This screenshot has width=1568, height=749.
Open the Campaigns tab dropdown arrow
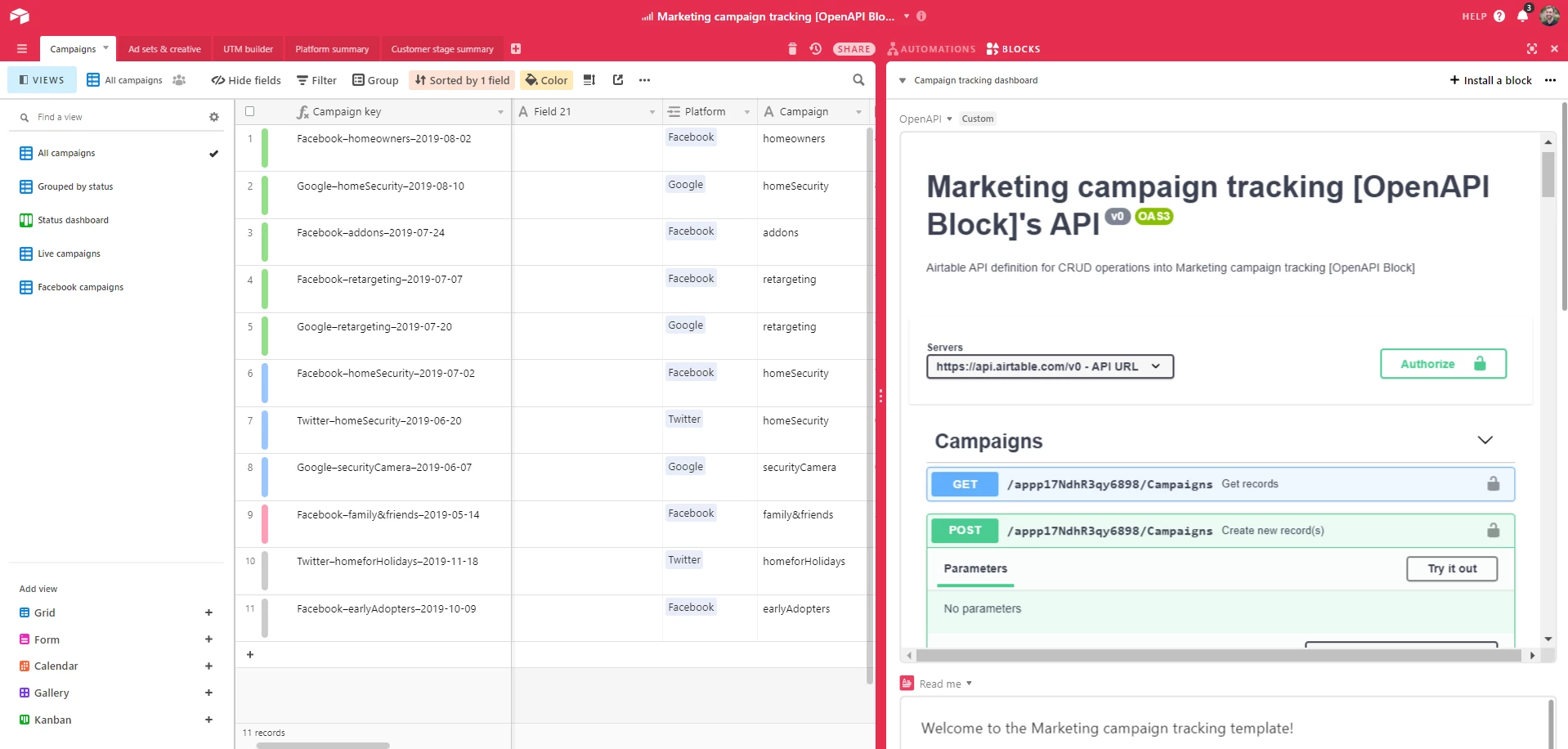point(105,48)
